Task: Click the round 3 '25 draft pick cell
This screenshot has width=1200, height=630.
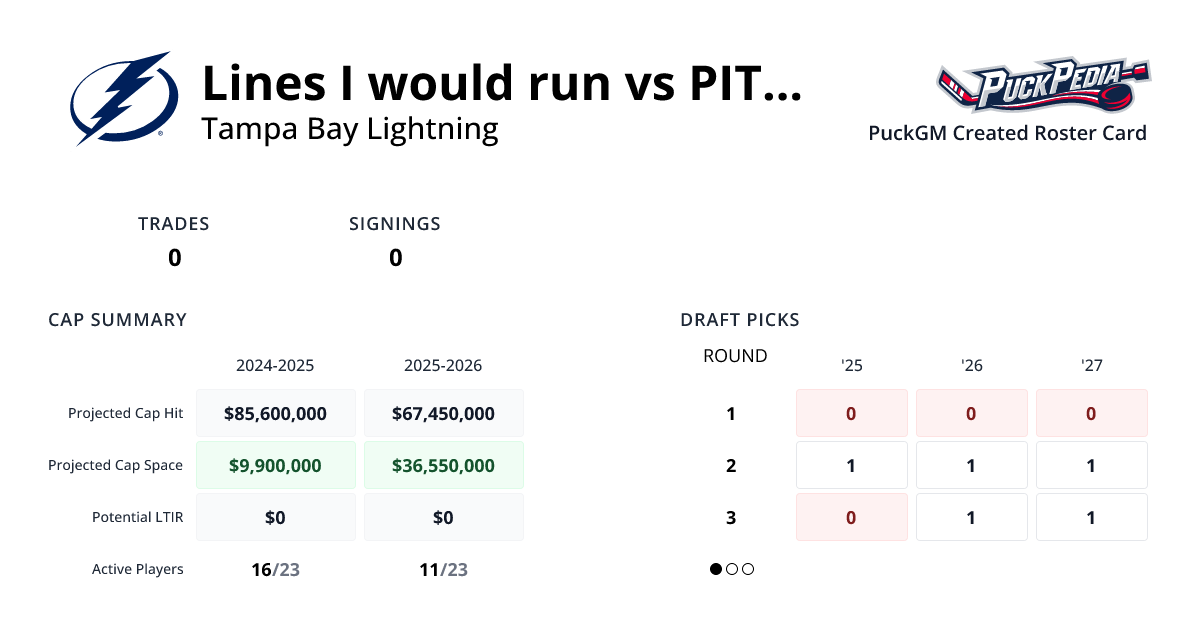Action: (x=851, y=517)
